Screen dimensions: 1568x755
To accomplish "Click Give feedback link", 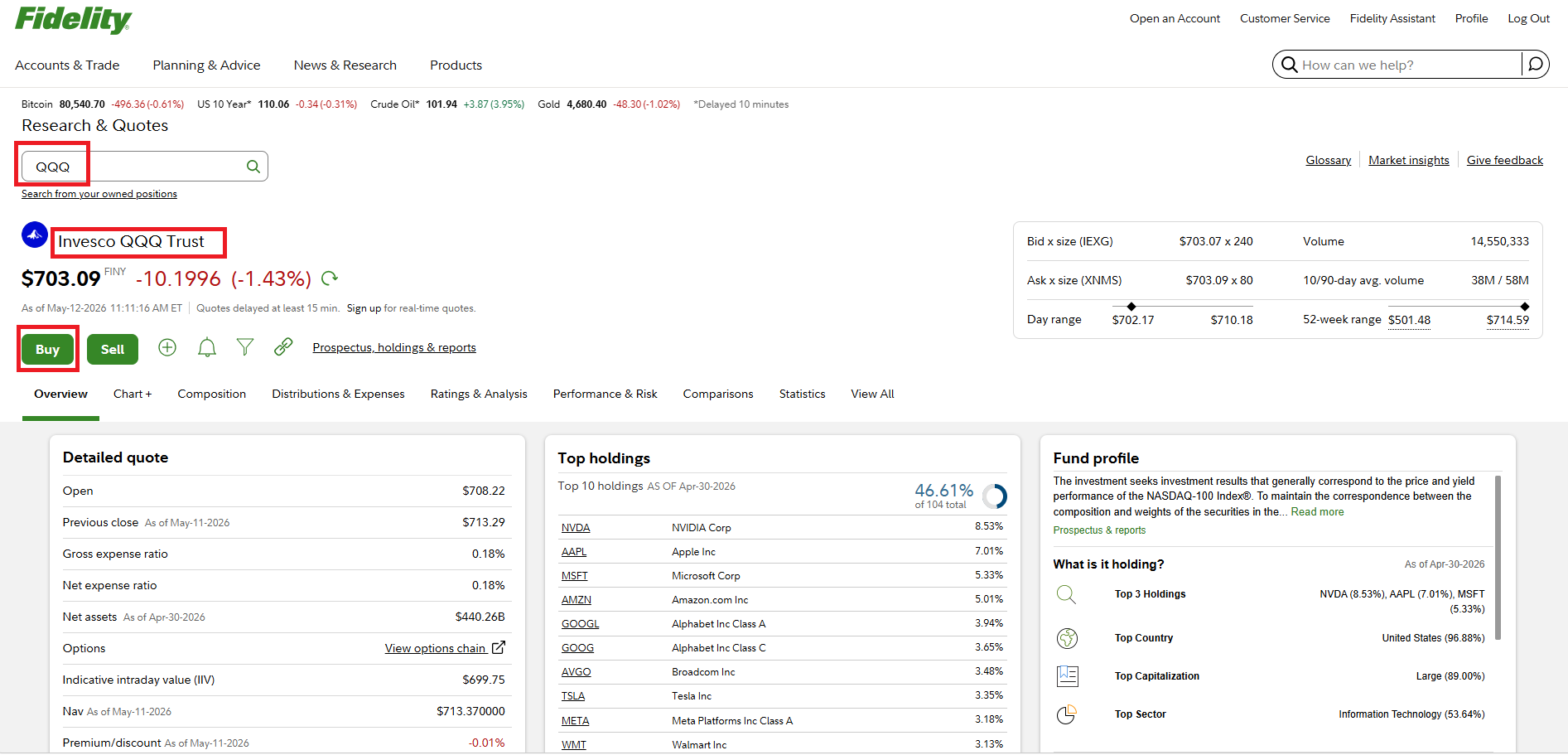I will click(1505, 160).
